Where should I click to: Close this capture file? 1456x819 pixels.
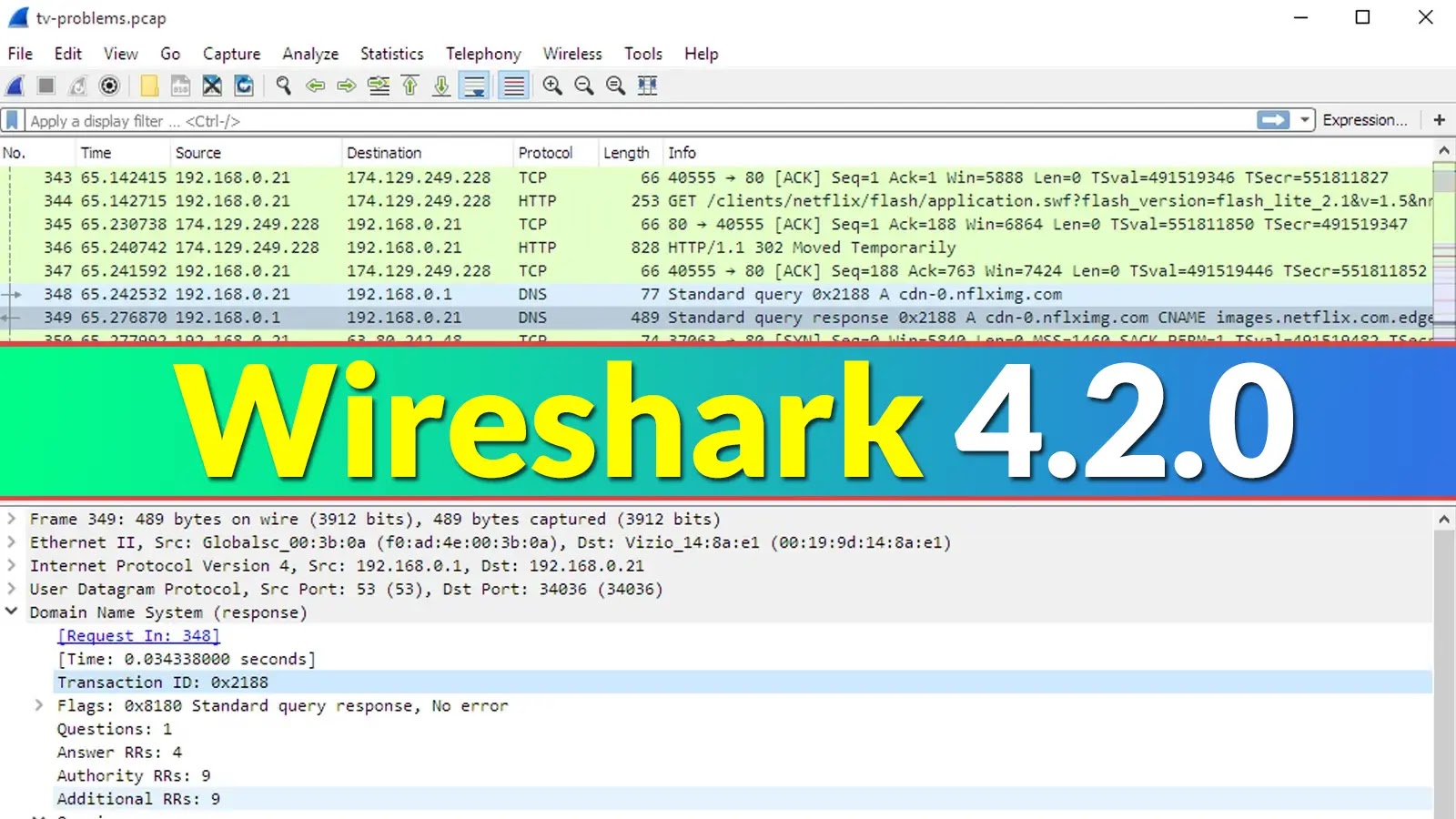[x=212, y=86]
